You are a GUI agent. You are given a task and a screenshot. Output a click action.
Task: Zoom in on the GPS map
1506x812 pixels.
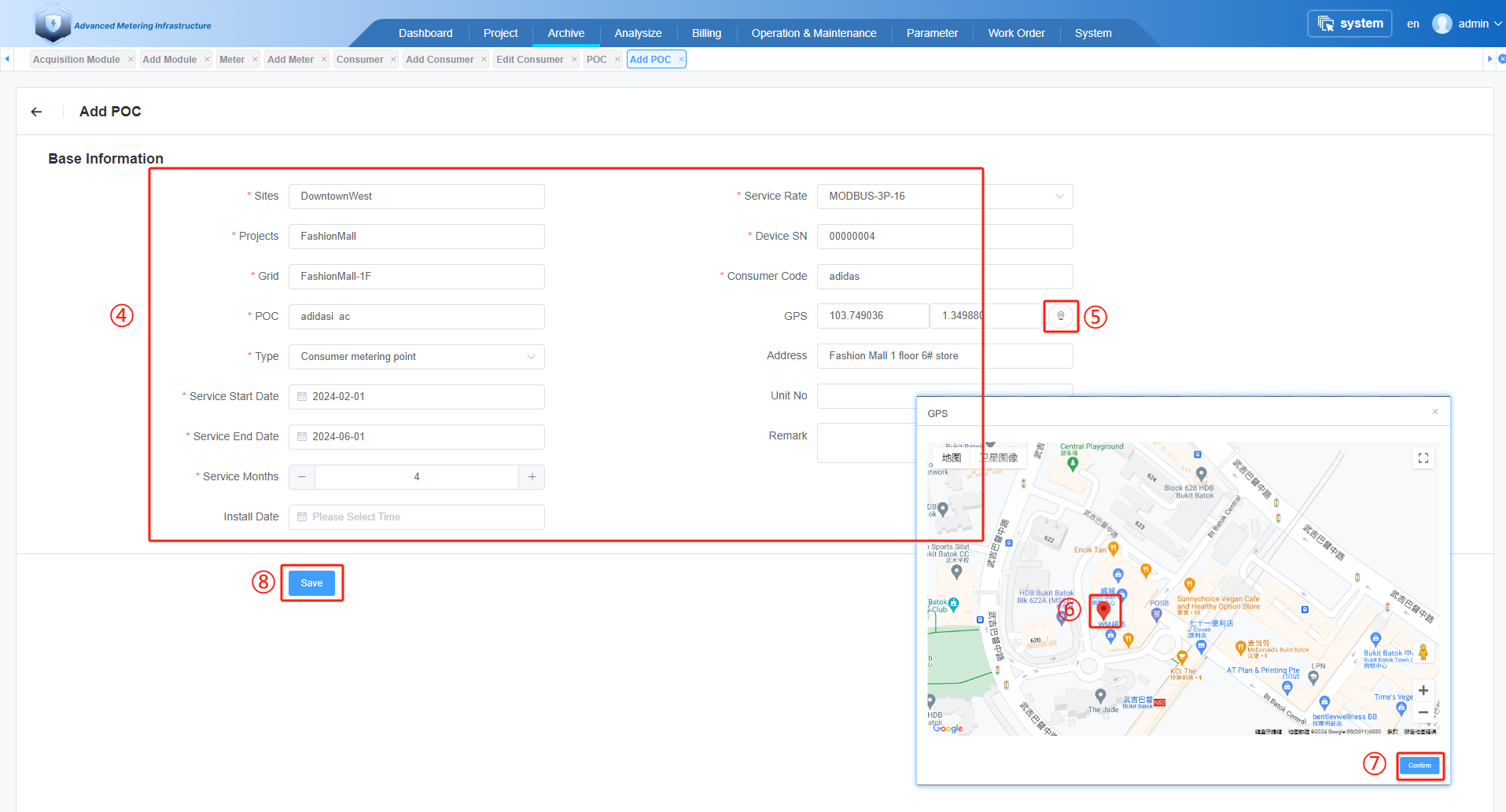click(x=1423, y=690)
